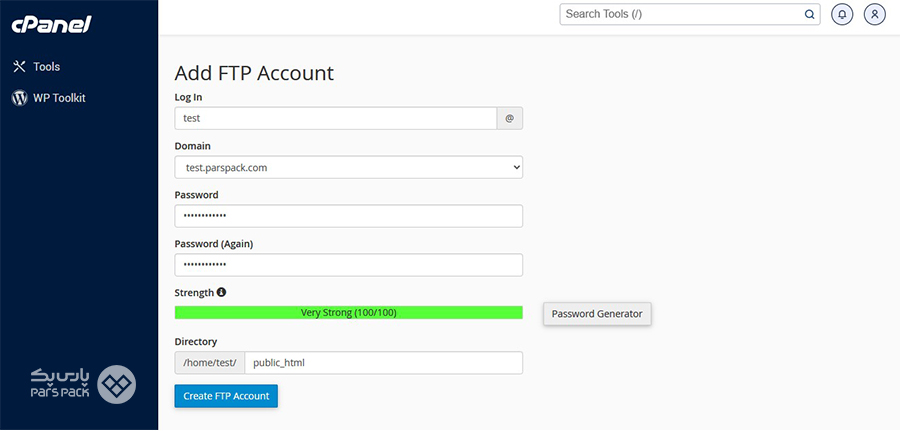Click the WordPress logo icon in sidebar

20,98
